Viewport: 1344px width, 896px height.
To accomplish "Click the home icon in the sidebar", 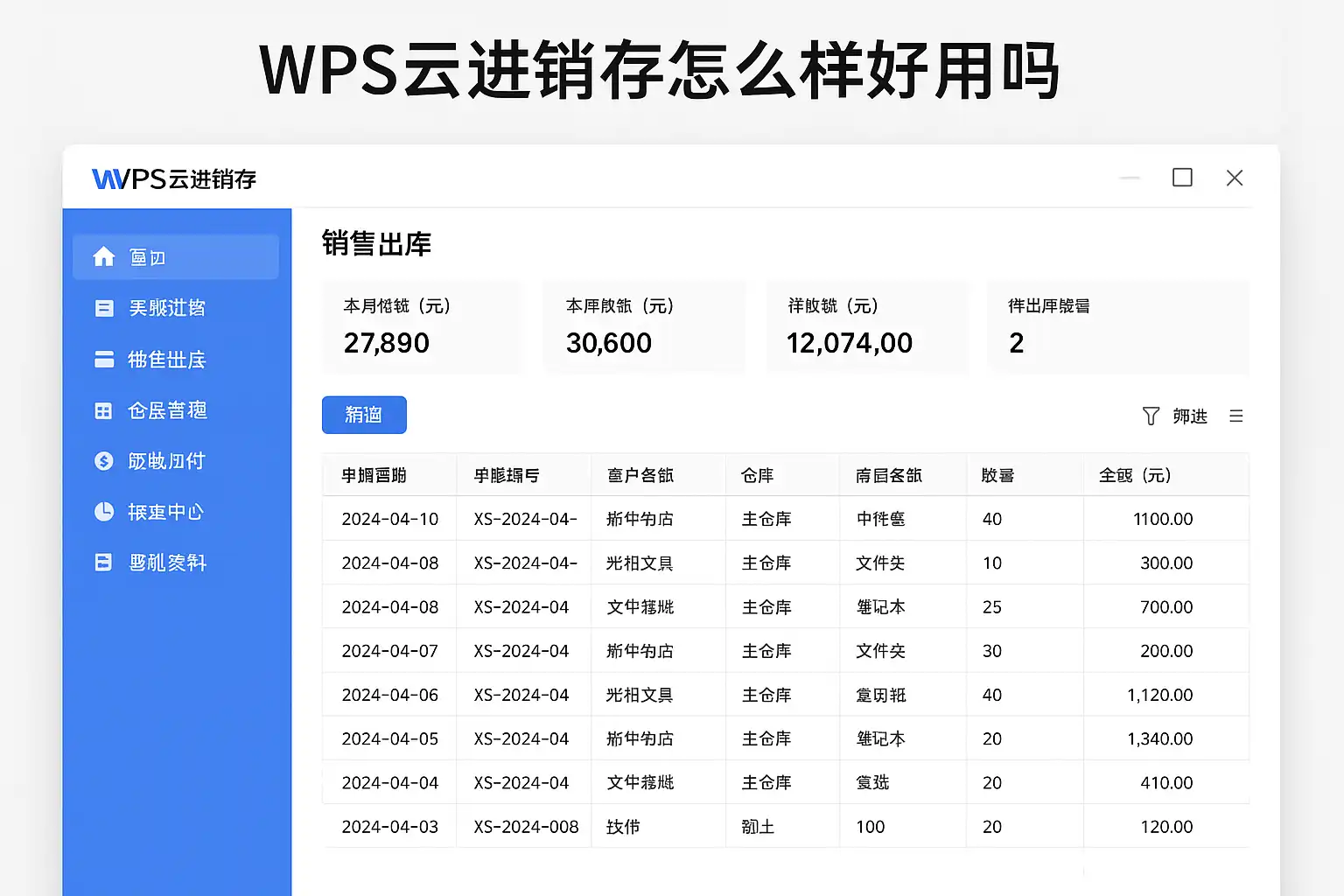I will pos(104,256).
